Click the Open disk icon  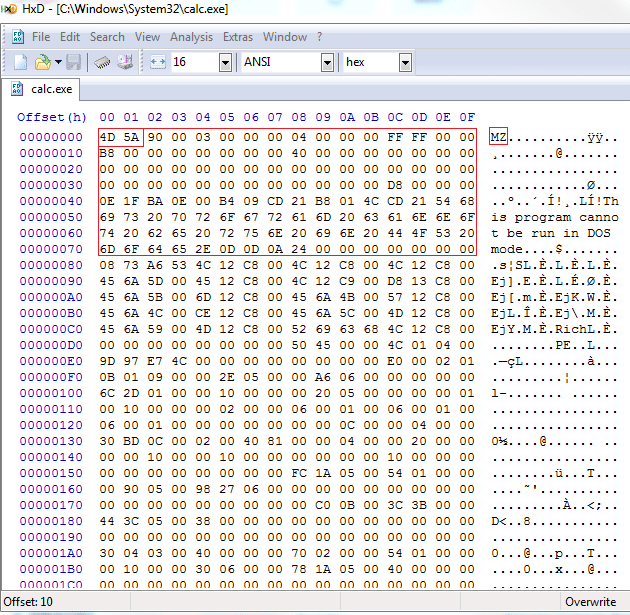125,62
